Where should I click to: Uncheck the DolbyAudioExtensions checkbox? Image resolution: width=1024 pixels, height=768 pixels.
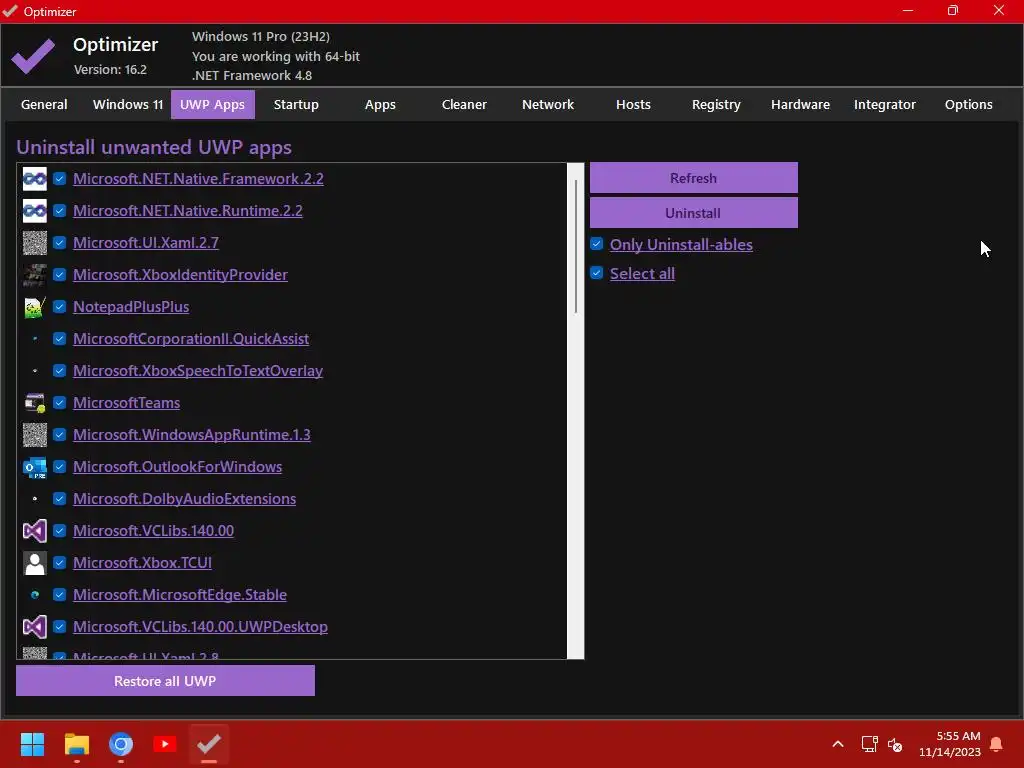(59, 498)
